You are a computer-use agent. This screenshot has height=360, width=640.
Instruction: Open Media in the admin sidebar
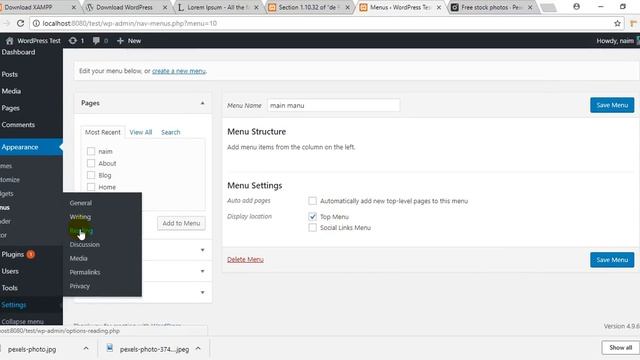coord(11,91)
